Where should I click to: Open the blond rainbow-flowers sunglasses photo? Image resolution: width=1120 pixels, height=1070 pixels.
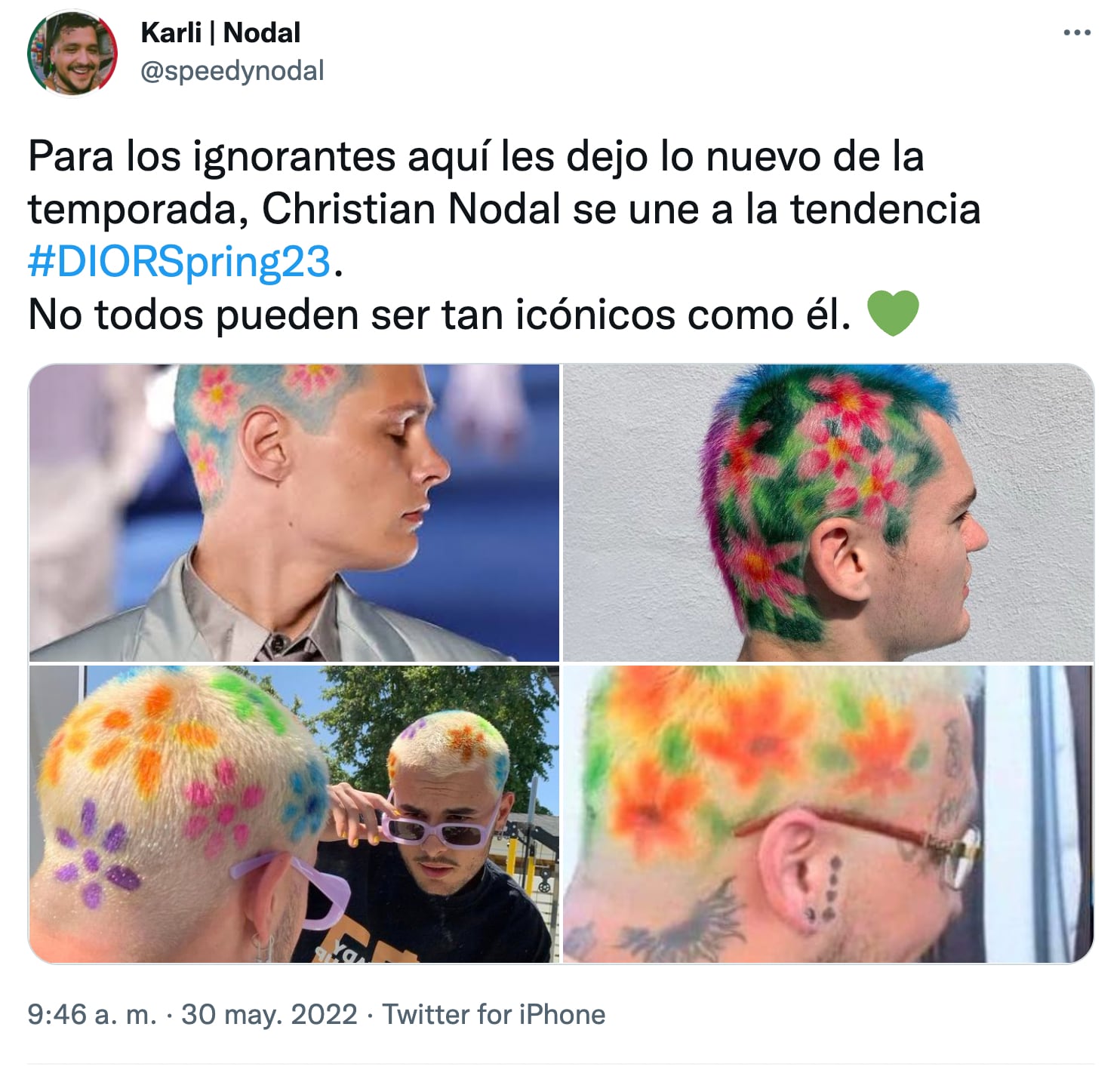click(x=294, y=814)
